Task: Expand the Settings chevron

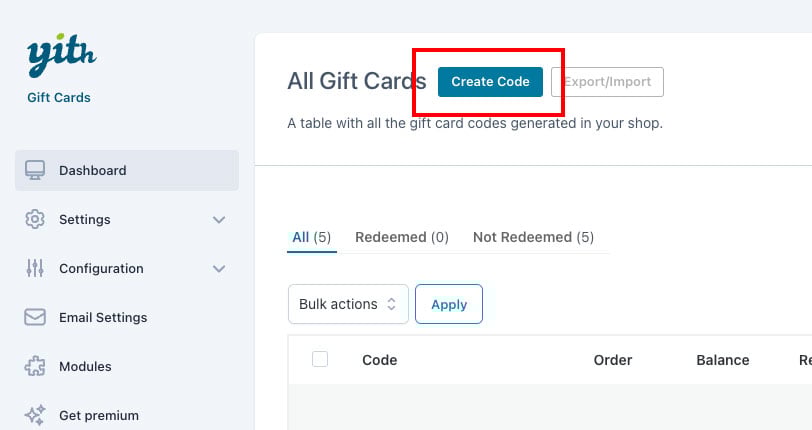Action: click(219, 220)
